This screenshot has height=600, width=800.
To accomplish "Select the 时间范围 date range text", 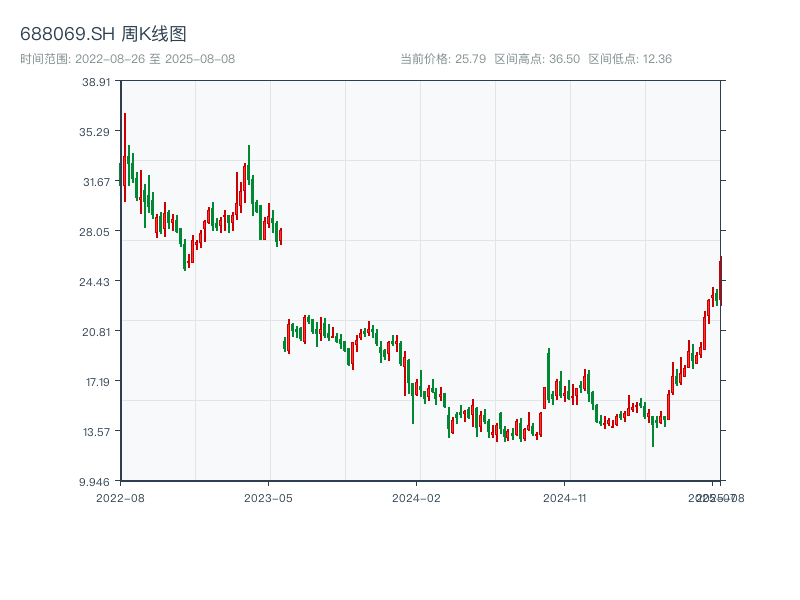I will pos(127,59).
